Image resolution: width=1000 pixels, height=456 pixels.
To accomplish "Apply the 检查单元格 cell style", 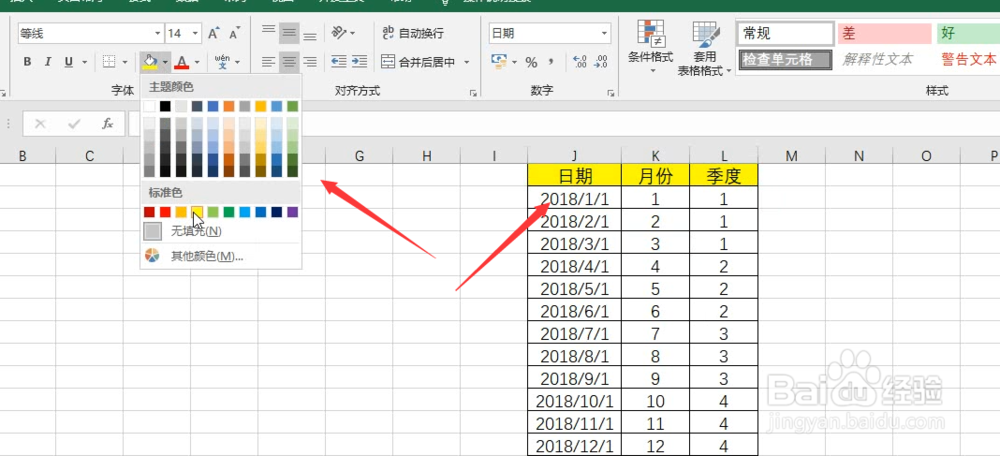I will coord(786,60).
